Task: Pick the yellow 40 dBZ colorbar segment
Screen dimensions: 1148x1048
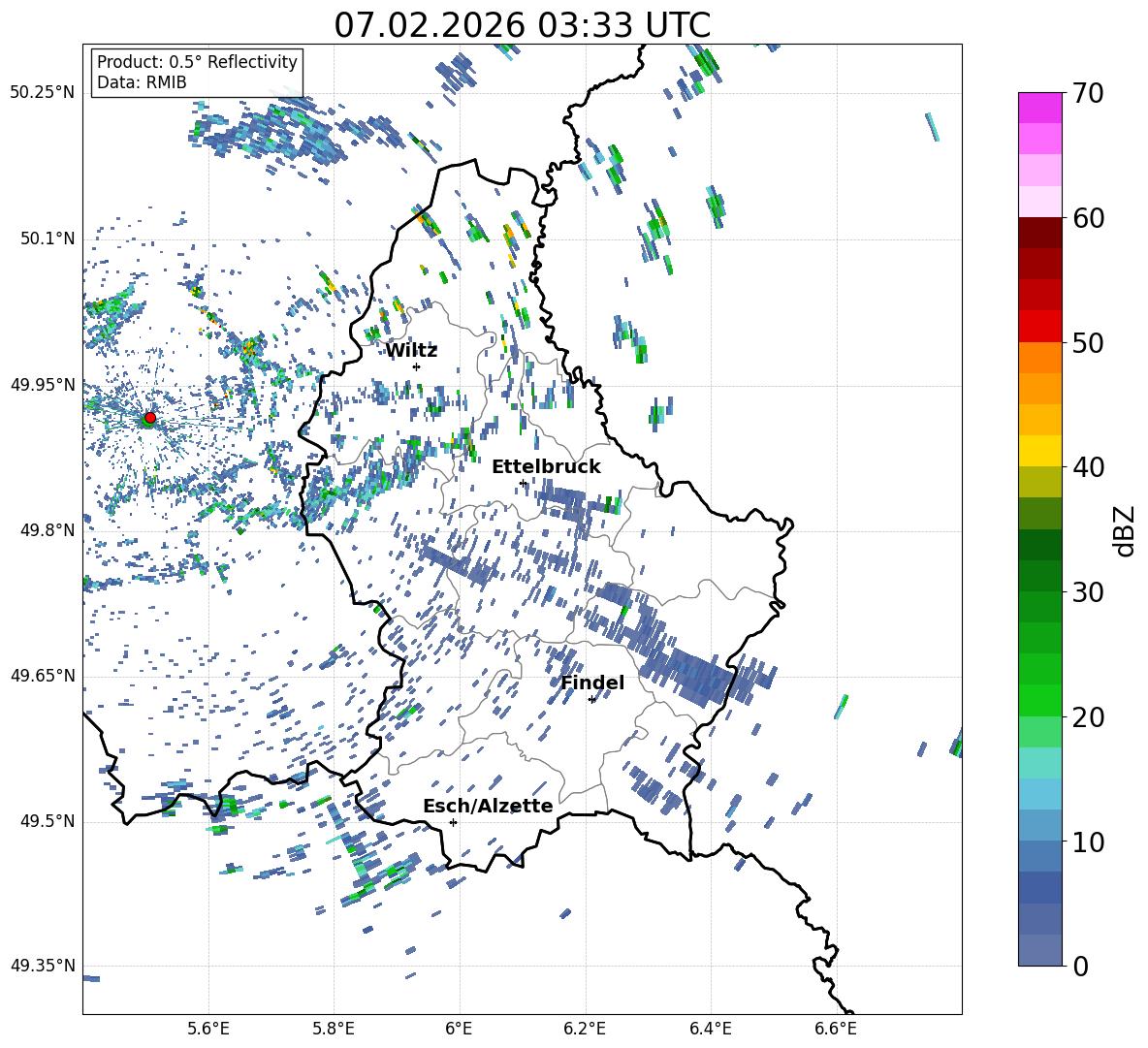Action: tap(1040, 451)
